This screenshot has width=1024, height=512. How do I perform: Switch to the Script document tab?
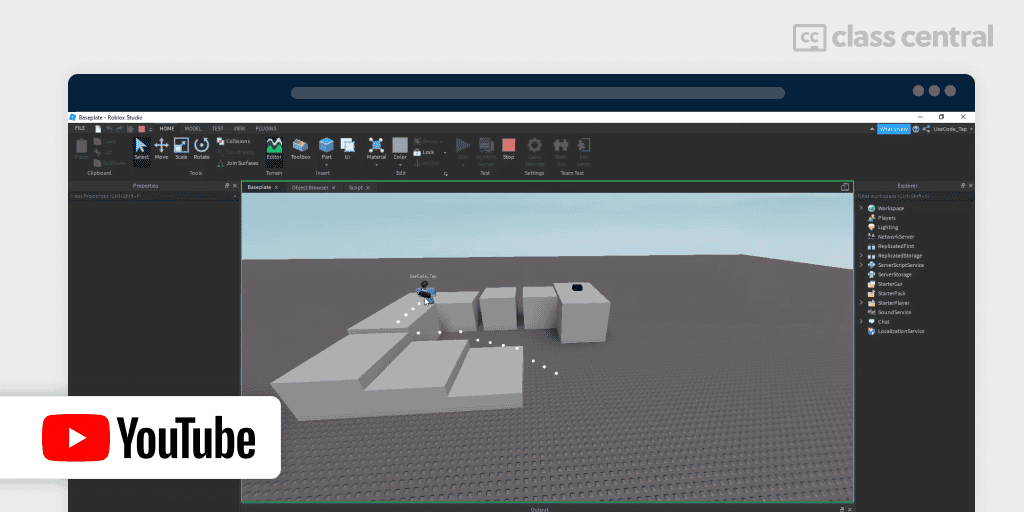[356, 187]
